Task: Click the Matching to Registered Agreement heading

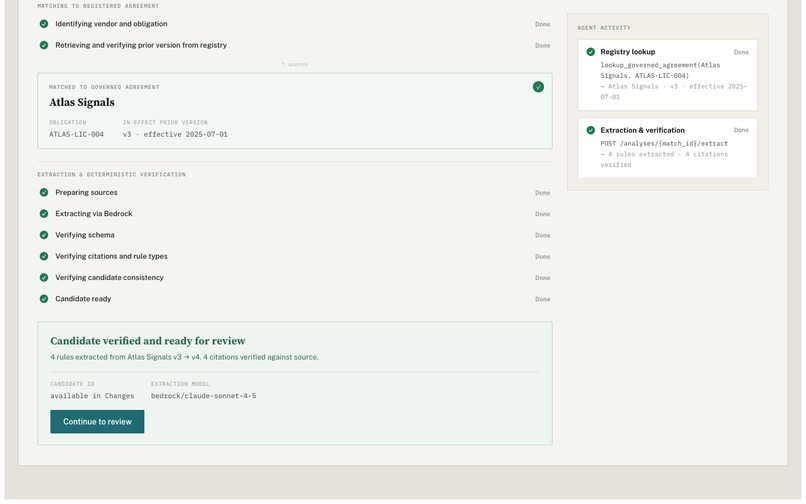Action: coord(98,6)
